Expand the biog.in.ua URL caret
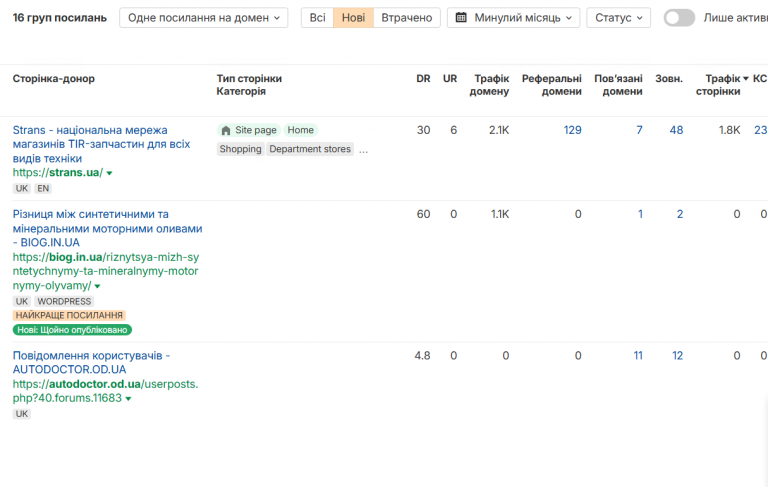 point(97,286)
